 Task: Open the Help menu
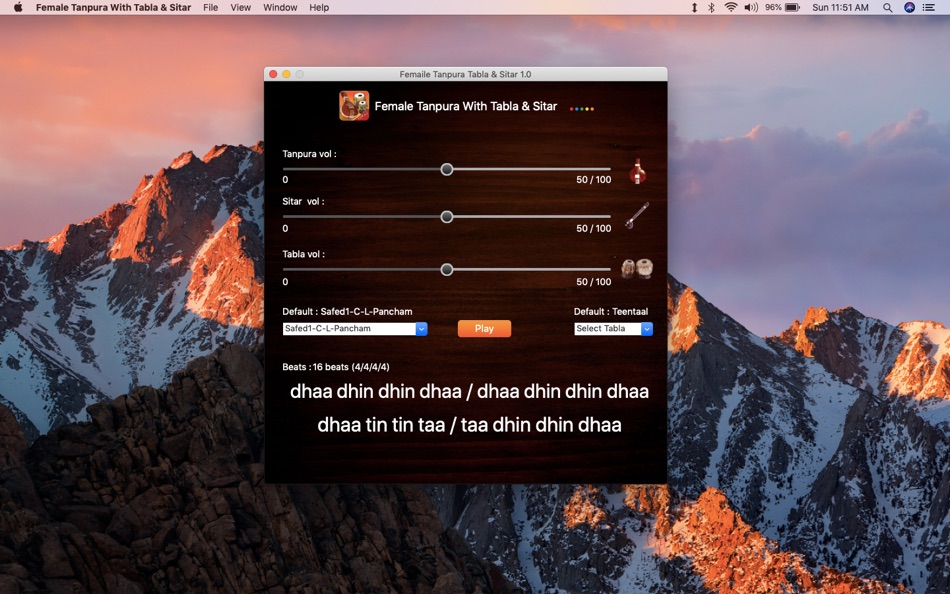pos(319,7)
